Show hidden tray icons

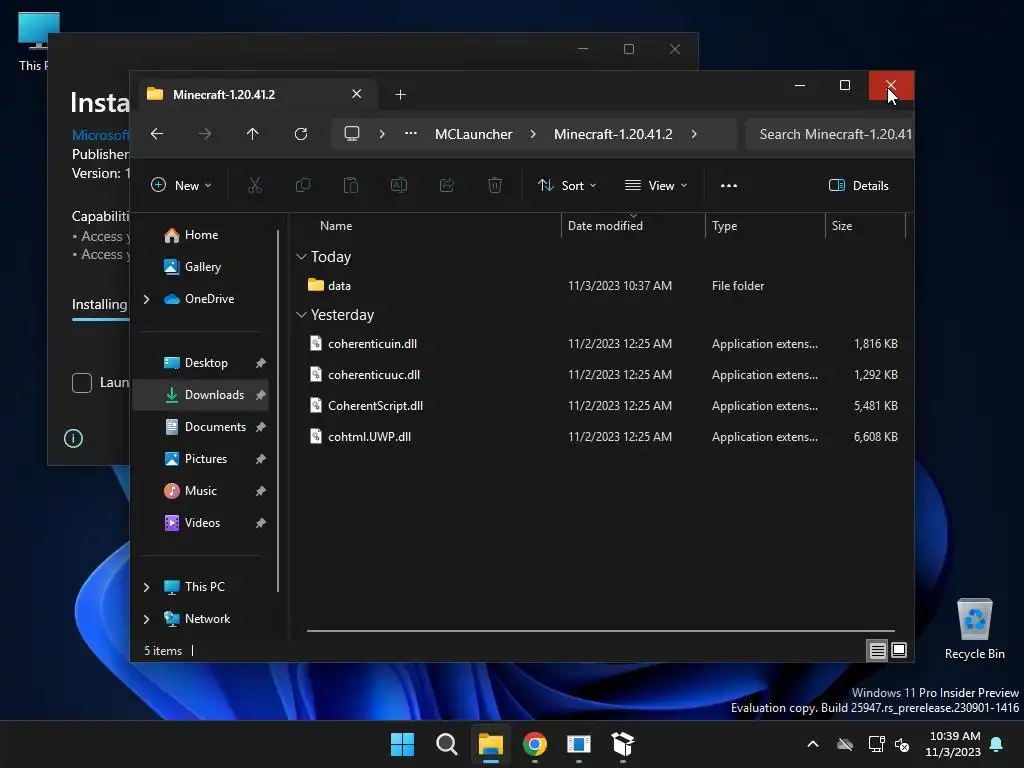tap(813, 744)
